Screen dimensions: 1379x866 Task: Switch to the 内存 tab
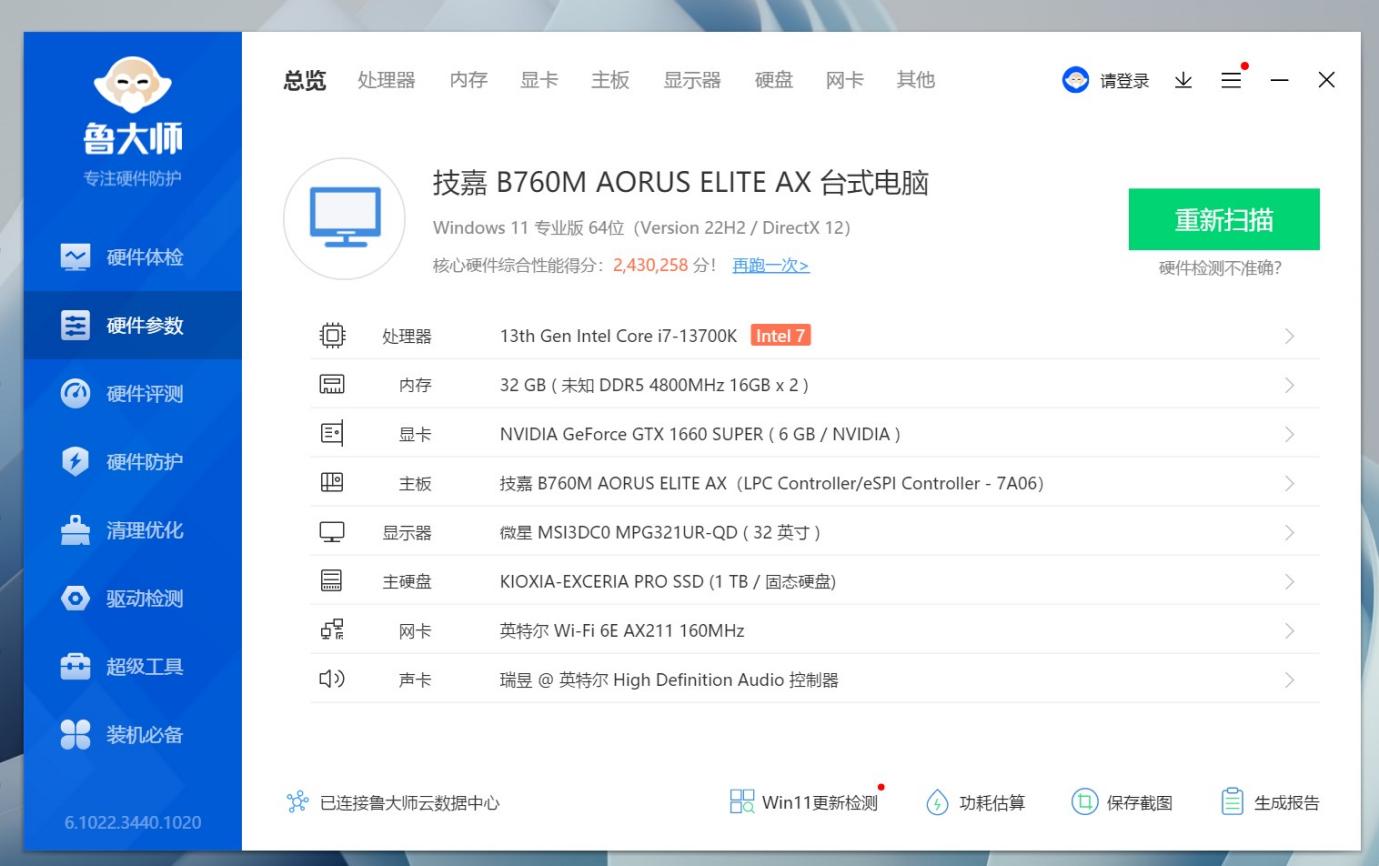[x=468, y=80]
